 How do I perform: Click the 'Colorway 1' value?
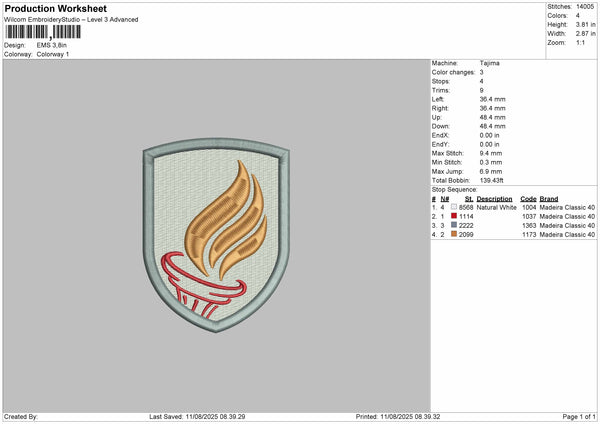[53, 54]
